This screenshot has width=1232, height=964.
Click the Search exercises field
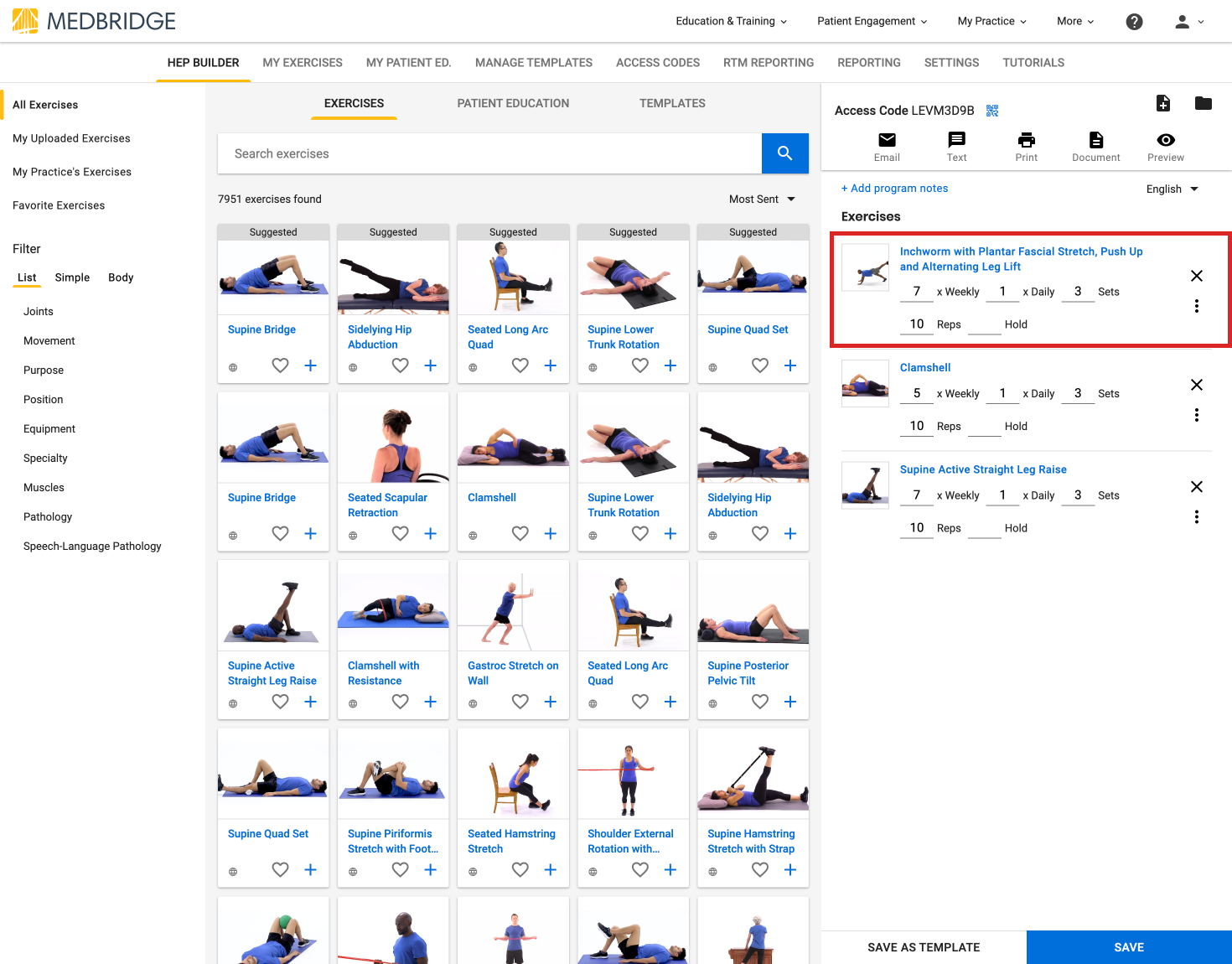(x=489, y=153)
